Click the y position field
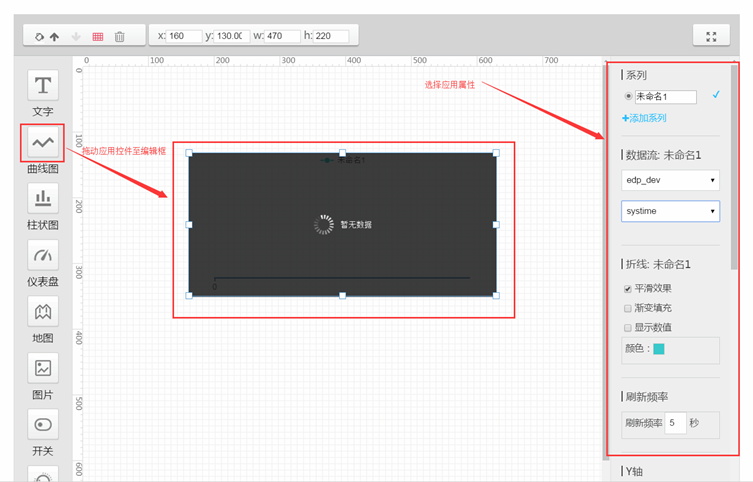 (232, 36)
